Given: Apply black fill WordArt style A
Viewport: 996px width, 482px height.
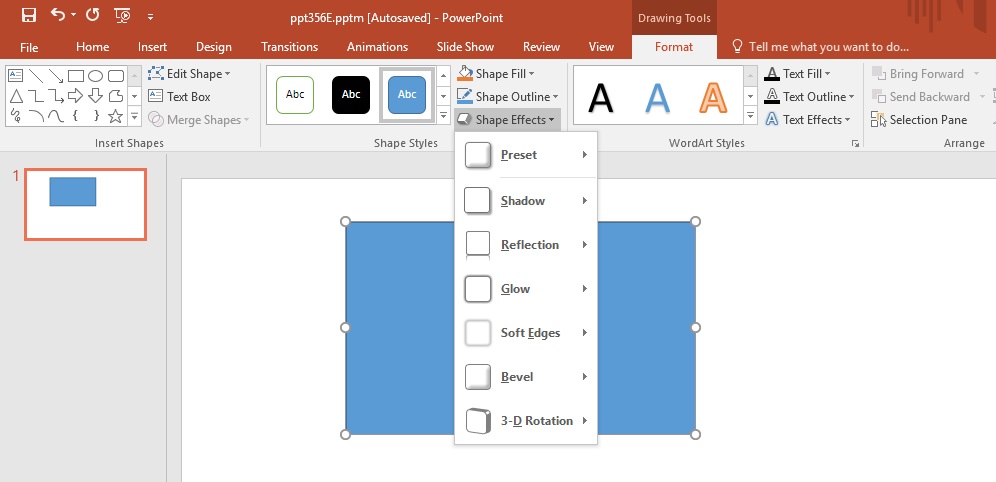Looking at the screenshot, I should coord(601,97).
